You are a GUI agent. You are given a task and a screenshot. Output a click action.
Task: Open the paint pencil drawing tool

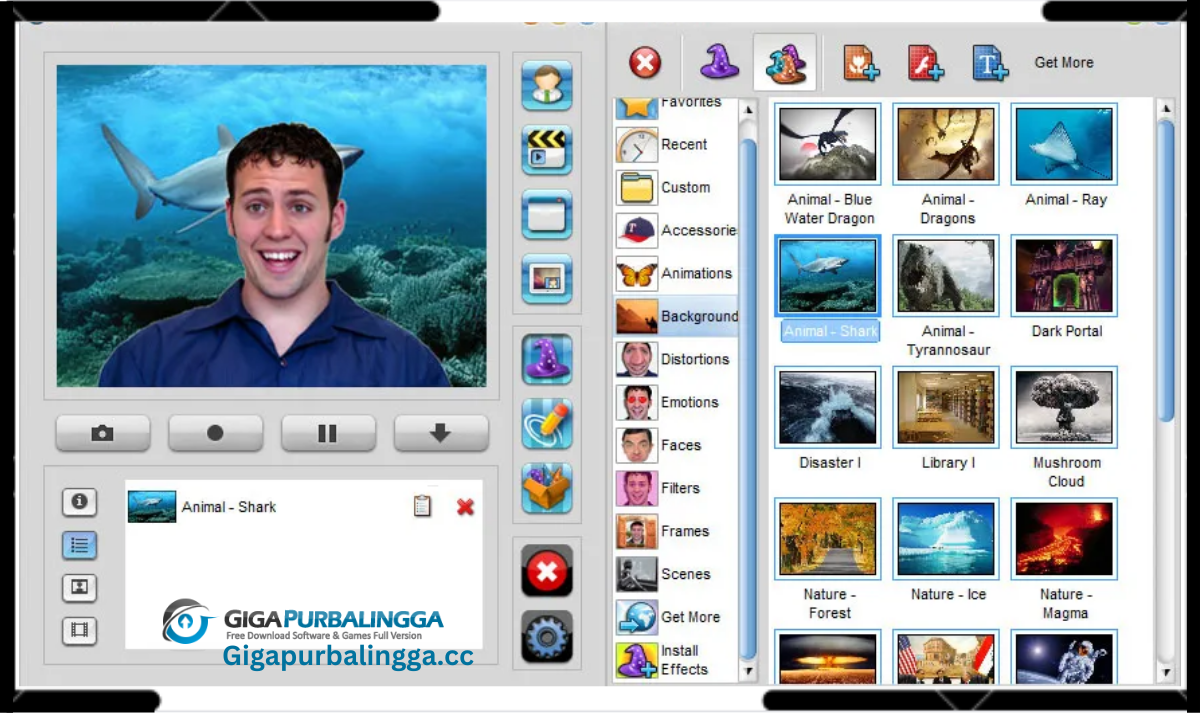tap(547, 423)
